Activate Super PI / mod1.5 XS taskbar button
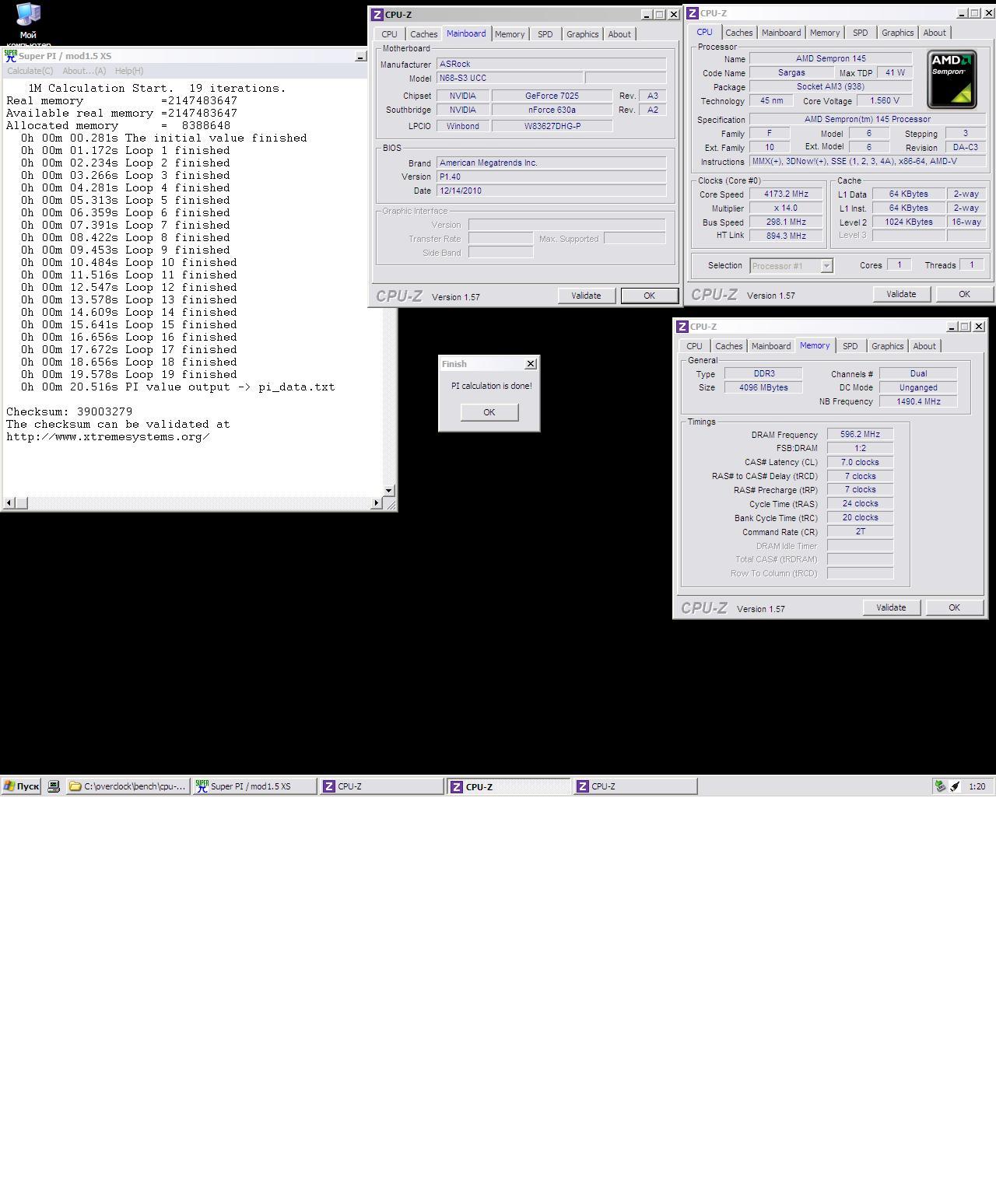The height and width of the screenshot is (1204, 996). pos(254,786)
